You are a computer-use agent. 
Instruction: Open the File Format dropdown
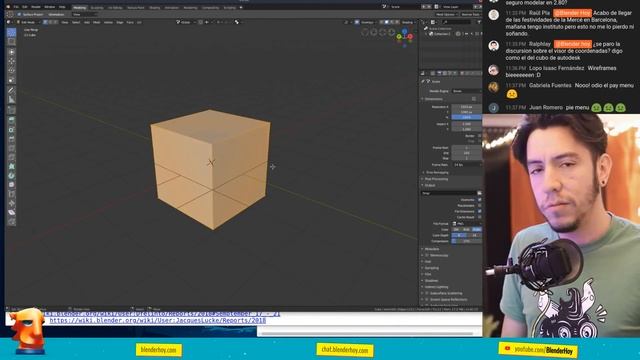point(467,224)
